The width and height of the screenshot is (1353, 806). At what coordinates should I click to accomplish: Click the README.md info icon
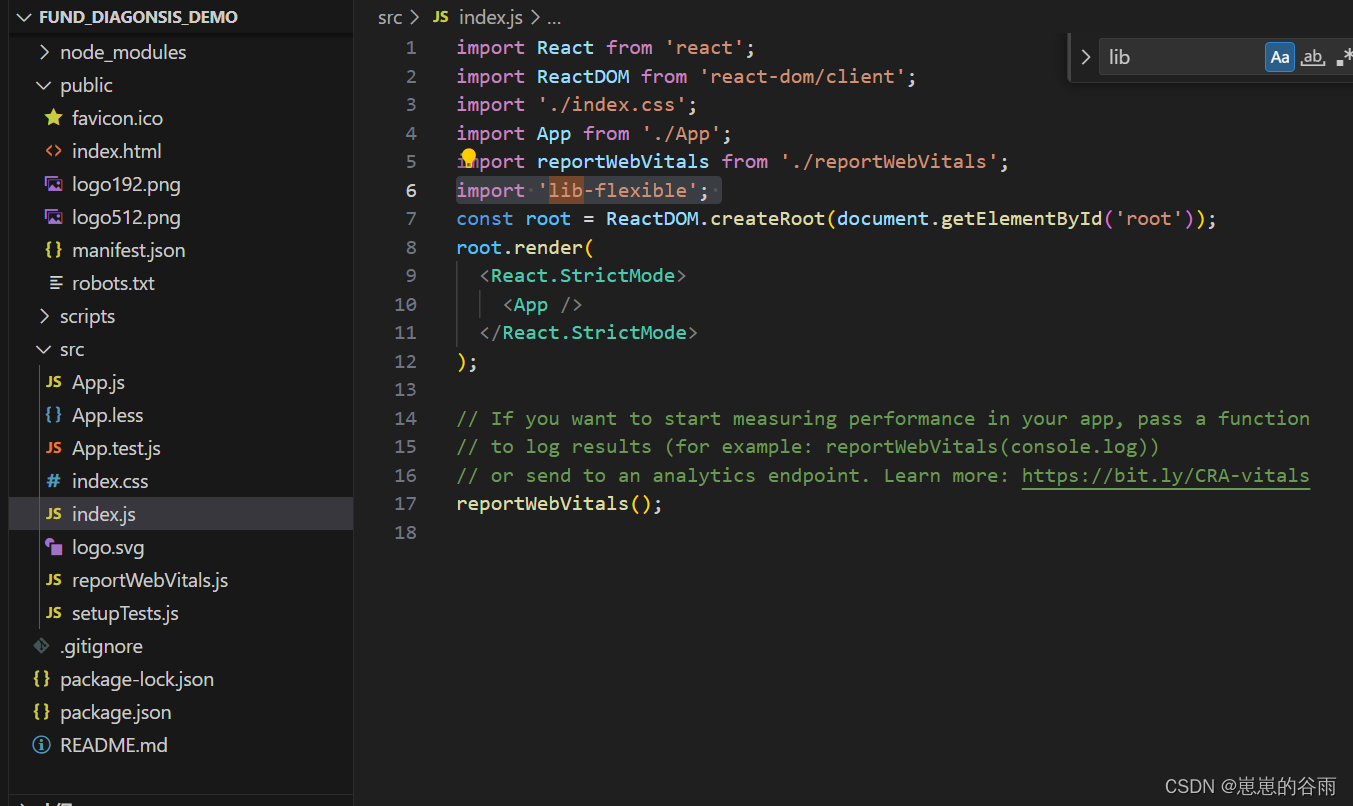click(x=41, y=745)
